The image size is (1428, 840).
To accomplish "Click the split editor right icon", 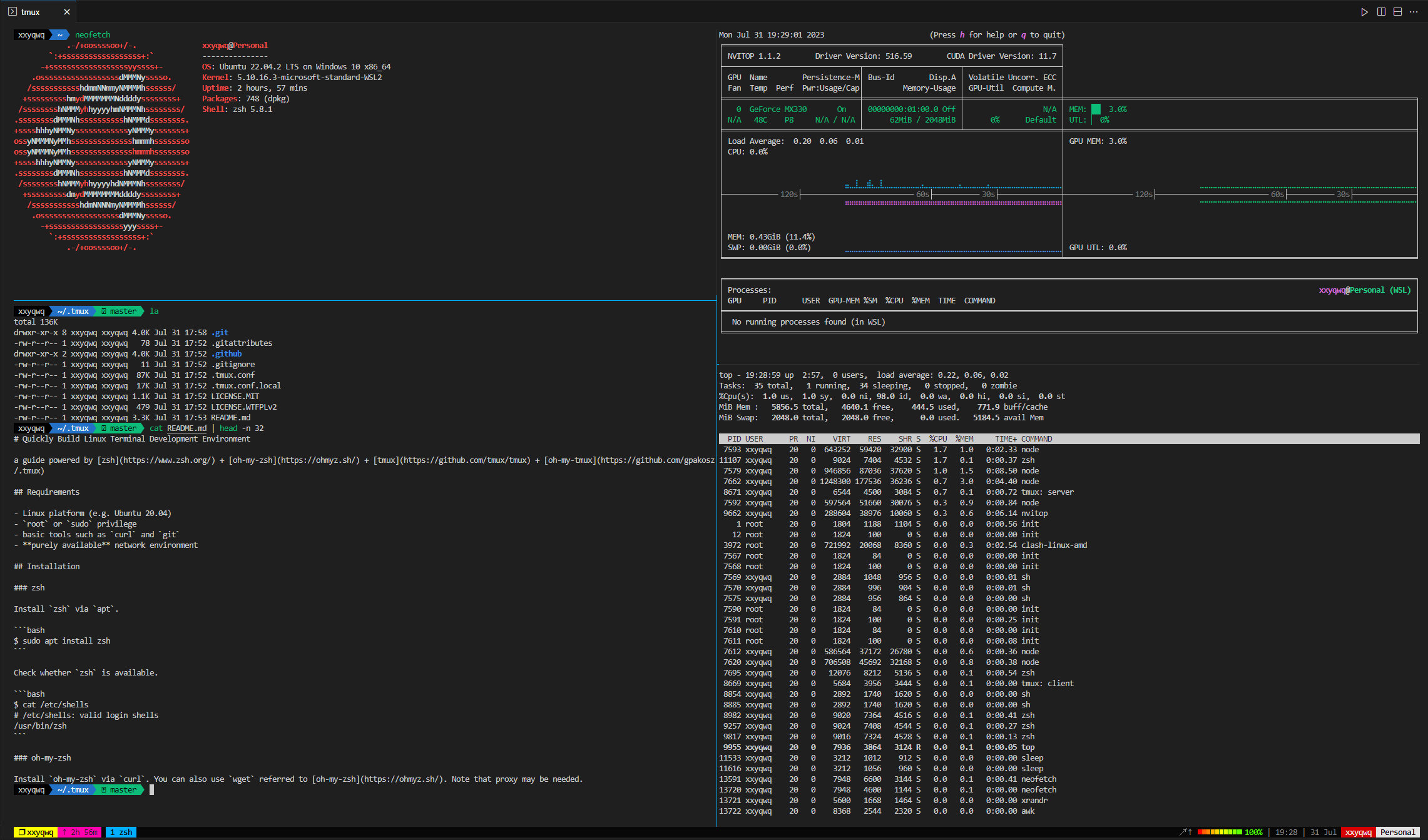I will [1381, 12].
